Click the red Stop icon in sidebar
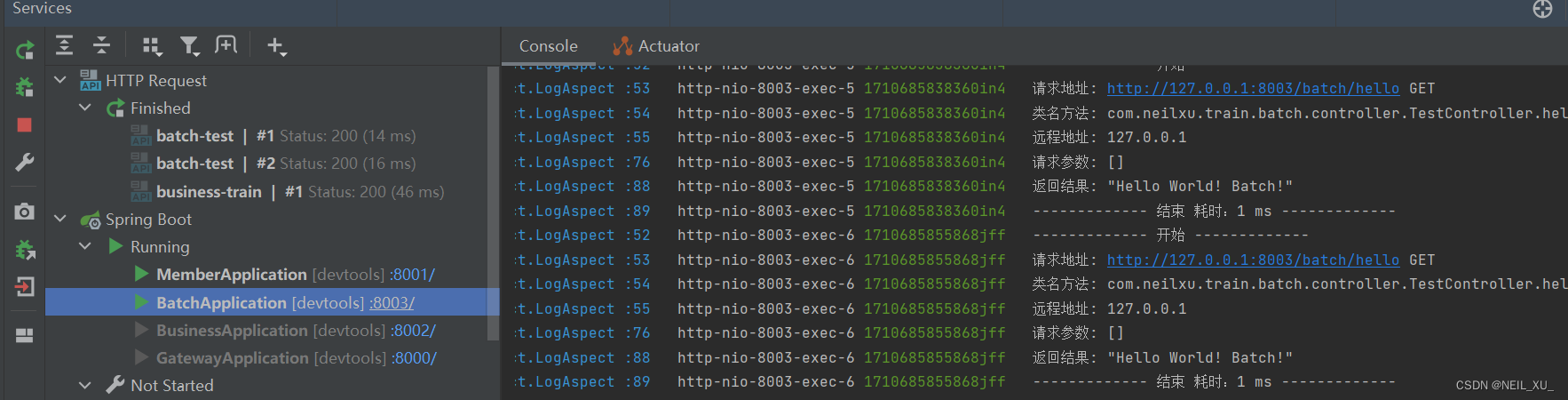The height and width of the screenshot is (400, 1568). click(25, 125)
